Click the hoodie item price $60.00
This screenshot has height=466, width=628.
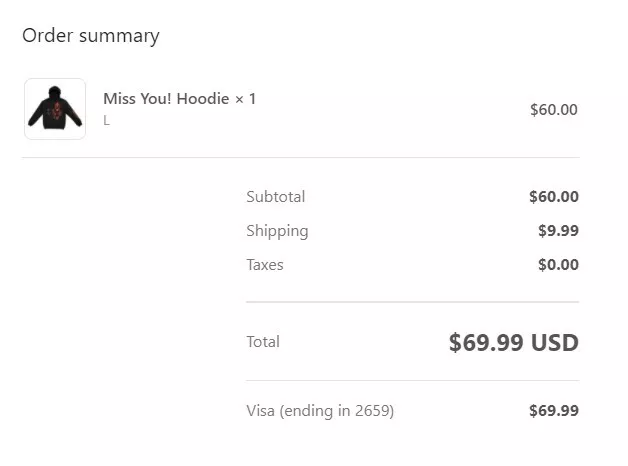tap(554, 110)
